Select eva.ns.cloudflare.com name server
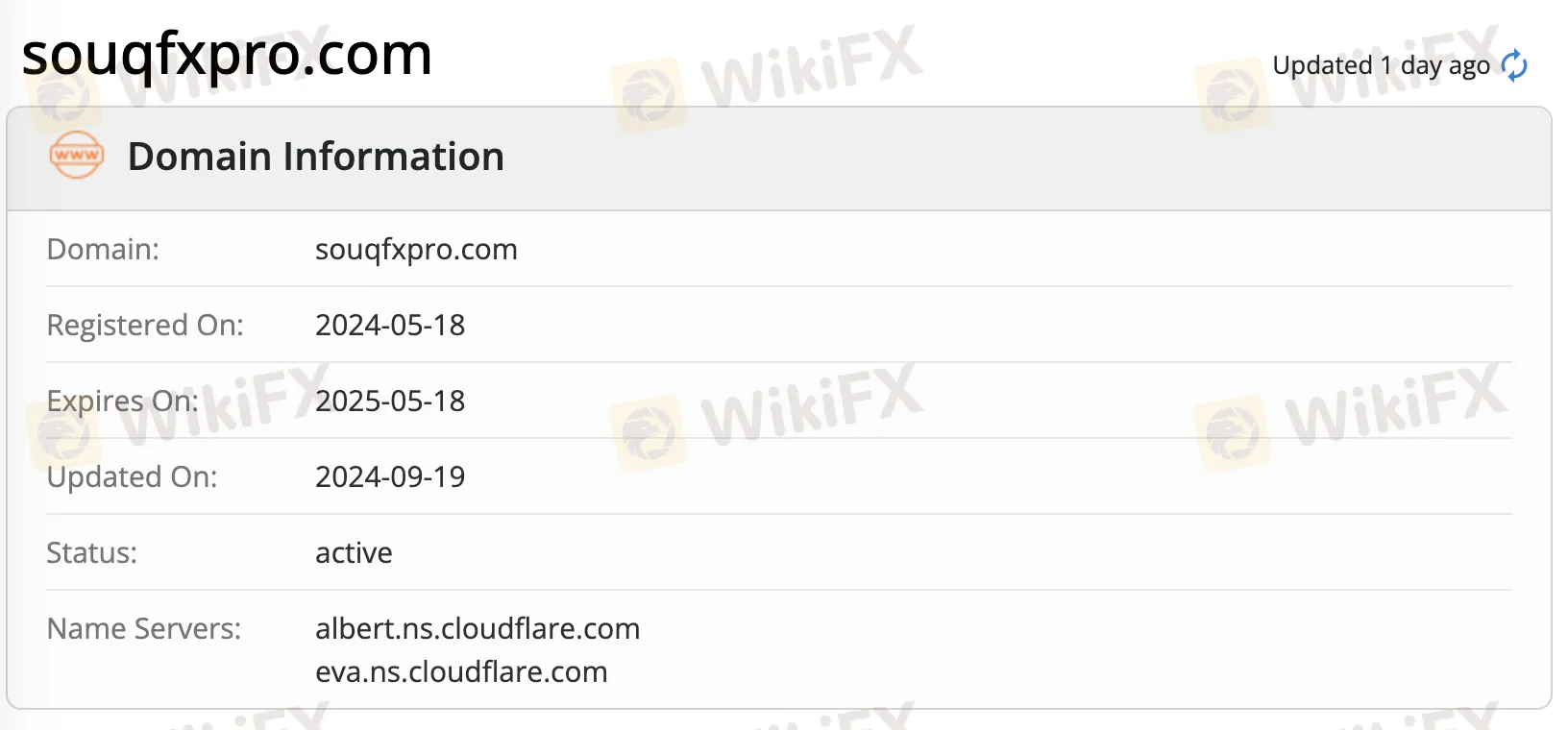This screenshot has height=730, width=1568. pos(461,672)
